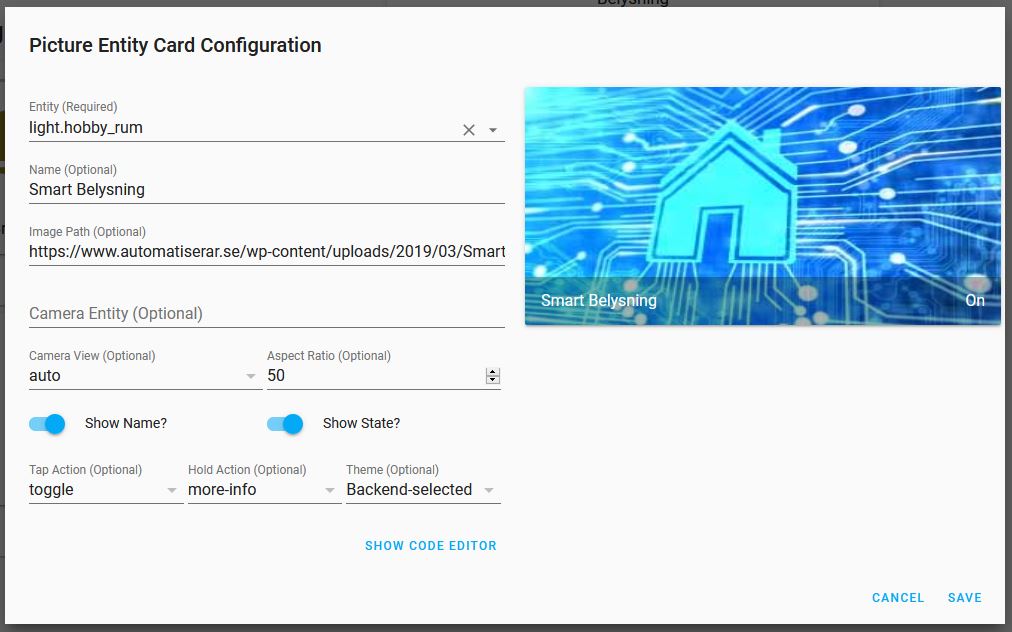
Task: Save the picture entity card
Action: click(965, 598)
